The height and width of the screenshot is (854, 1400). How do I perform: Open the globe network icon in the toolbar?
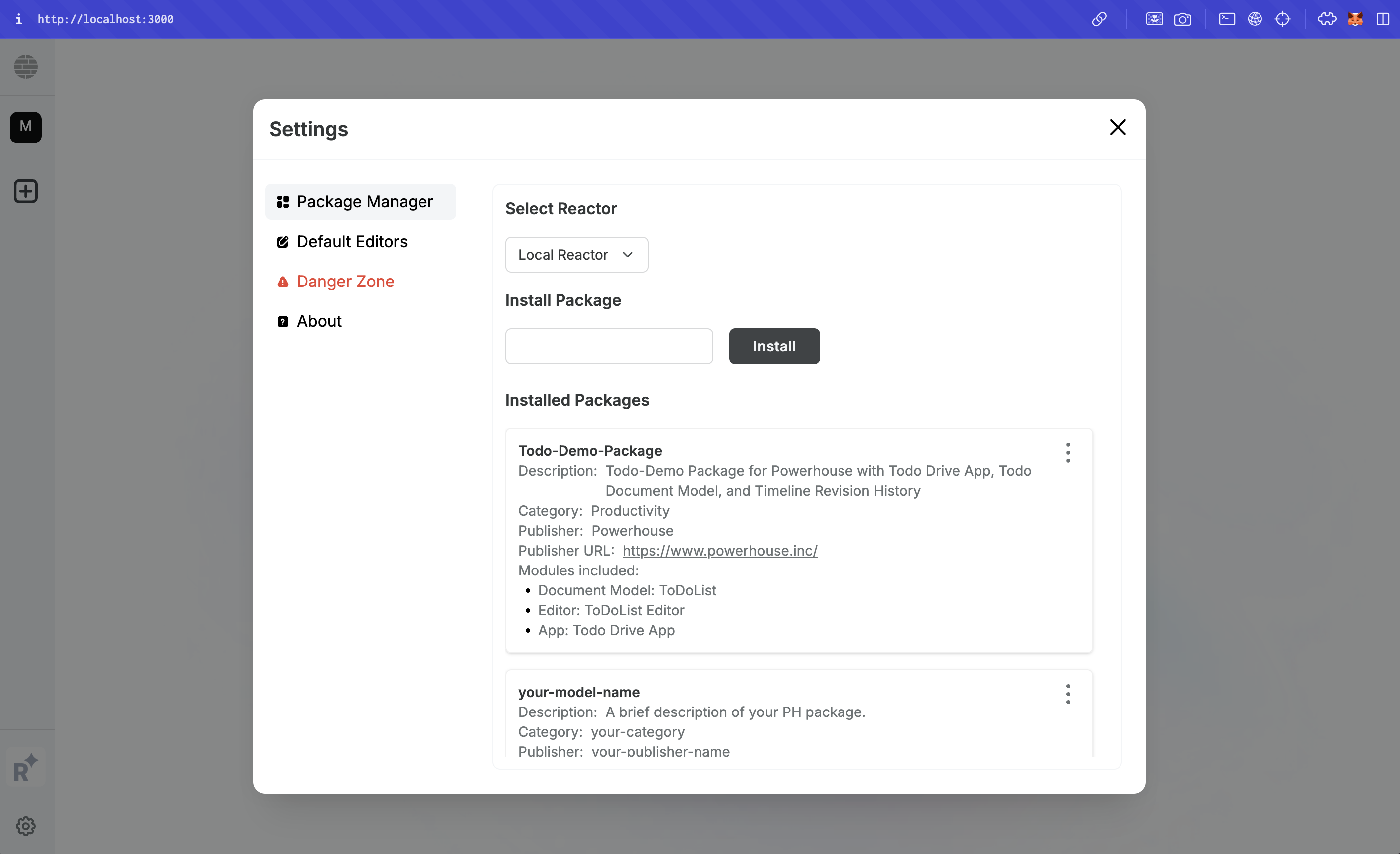point(1255,19)
